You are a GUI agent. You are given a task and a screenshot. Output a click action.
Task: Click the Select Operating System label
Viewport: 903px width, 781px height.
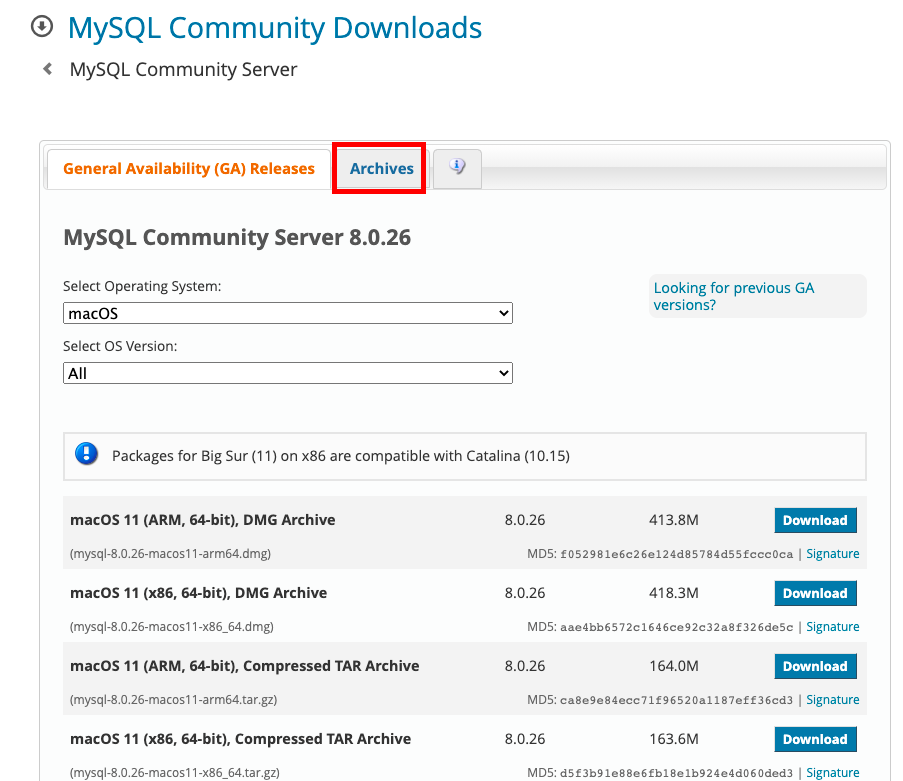click(x=142, y=286)
